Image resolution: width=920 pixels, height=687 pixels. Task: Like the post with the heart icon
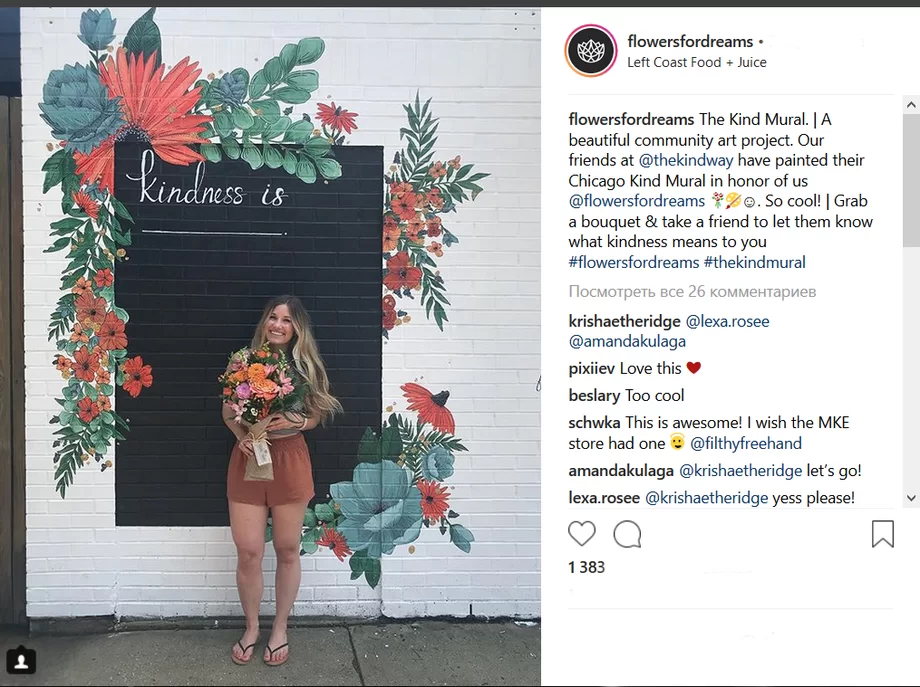point(581,534)
